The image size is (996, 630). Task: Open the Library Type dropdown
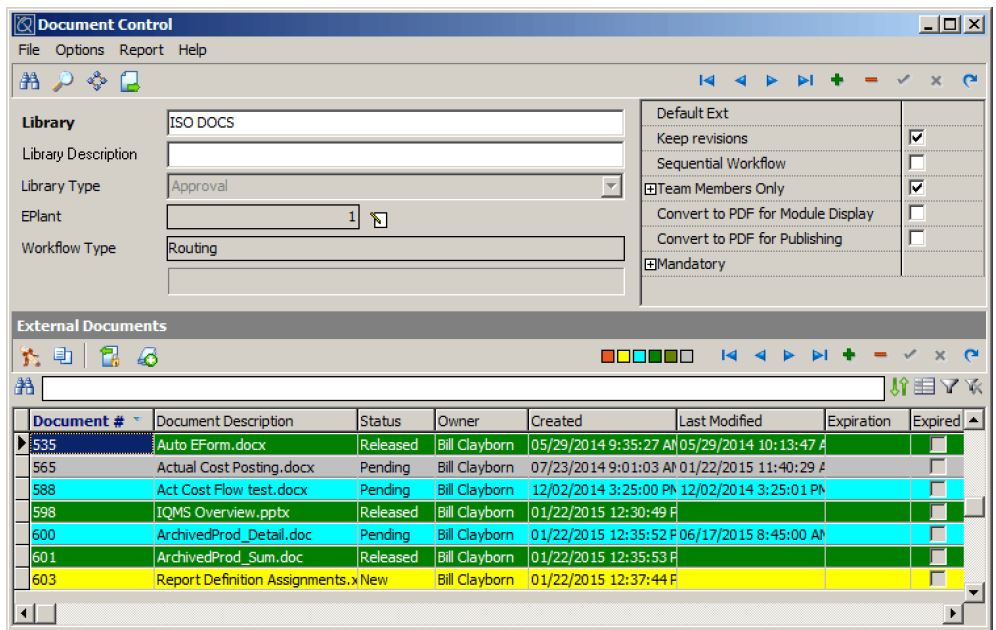(x=612, y=187)
